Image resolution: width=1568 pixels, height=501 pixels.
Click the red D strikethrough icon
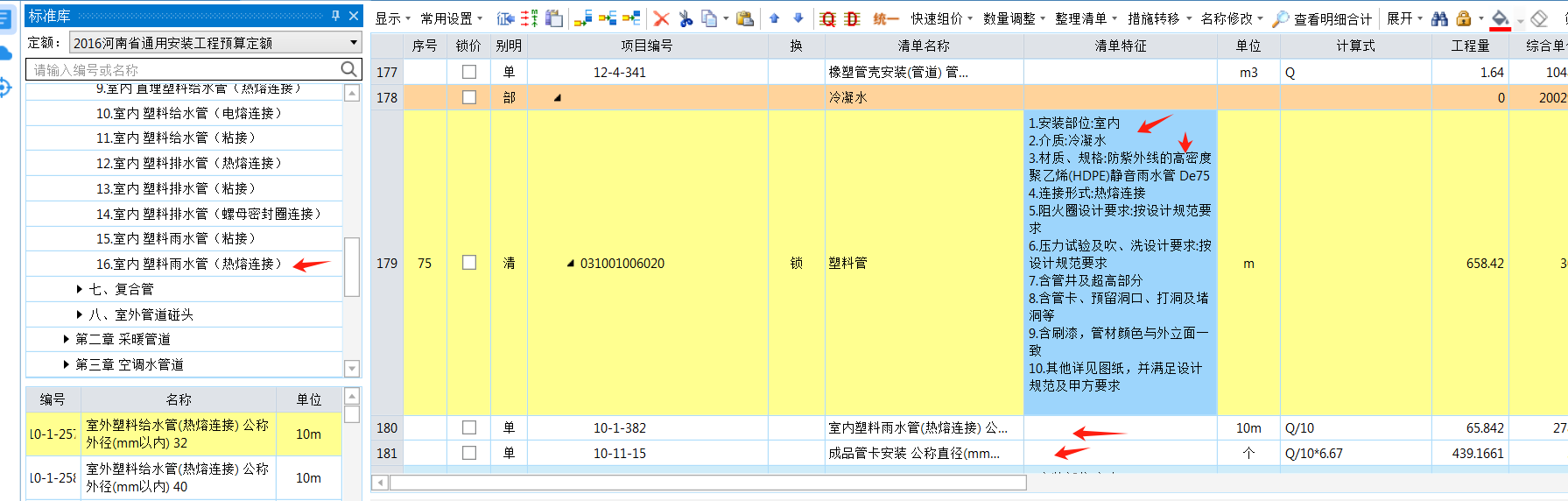click(853, 18)
